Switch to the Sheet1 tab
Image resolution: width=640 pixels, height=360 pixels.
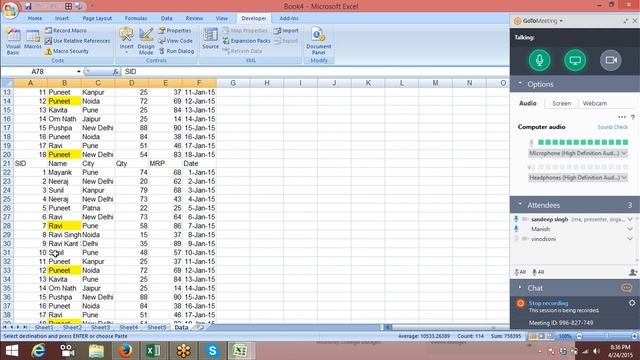[x=44, y=327]
